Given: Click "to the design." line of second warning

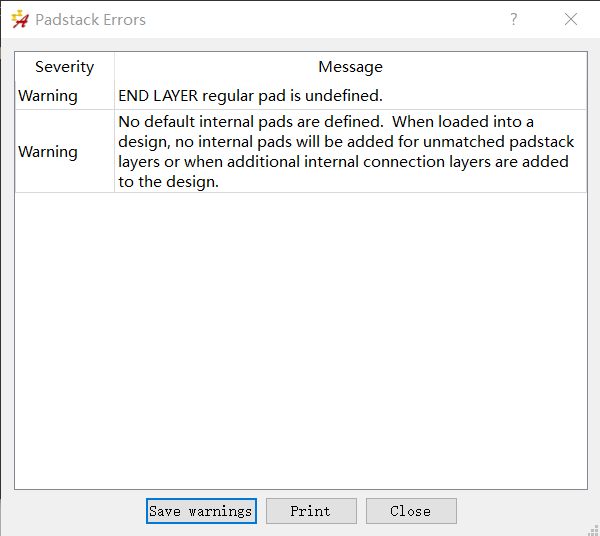Looking at the screenshot, I should [x=168, y=182].
